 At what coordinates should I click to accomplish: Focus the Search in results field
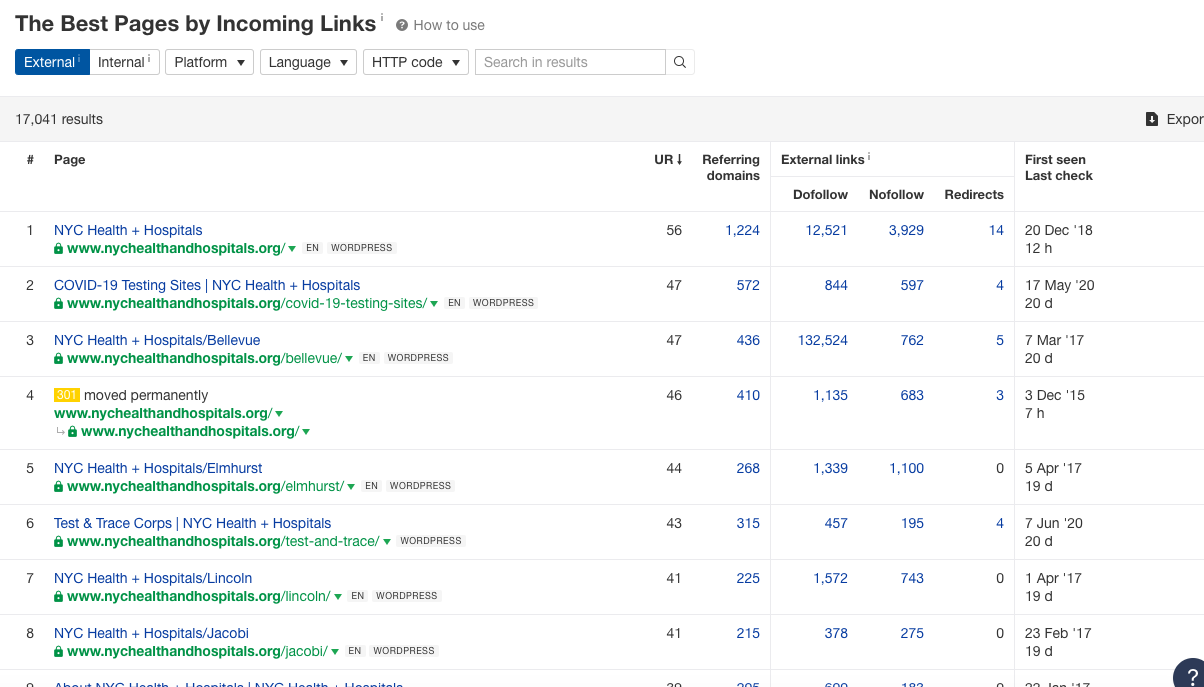570,62
